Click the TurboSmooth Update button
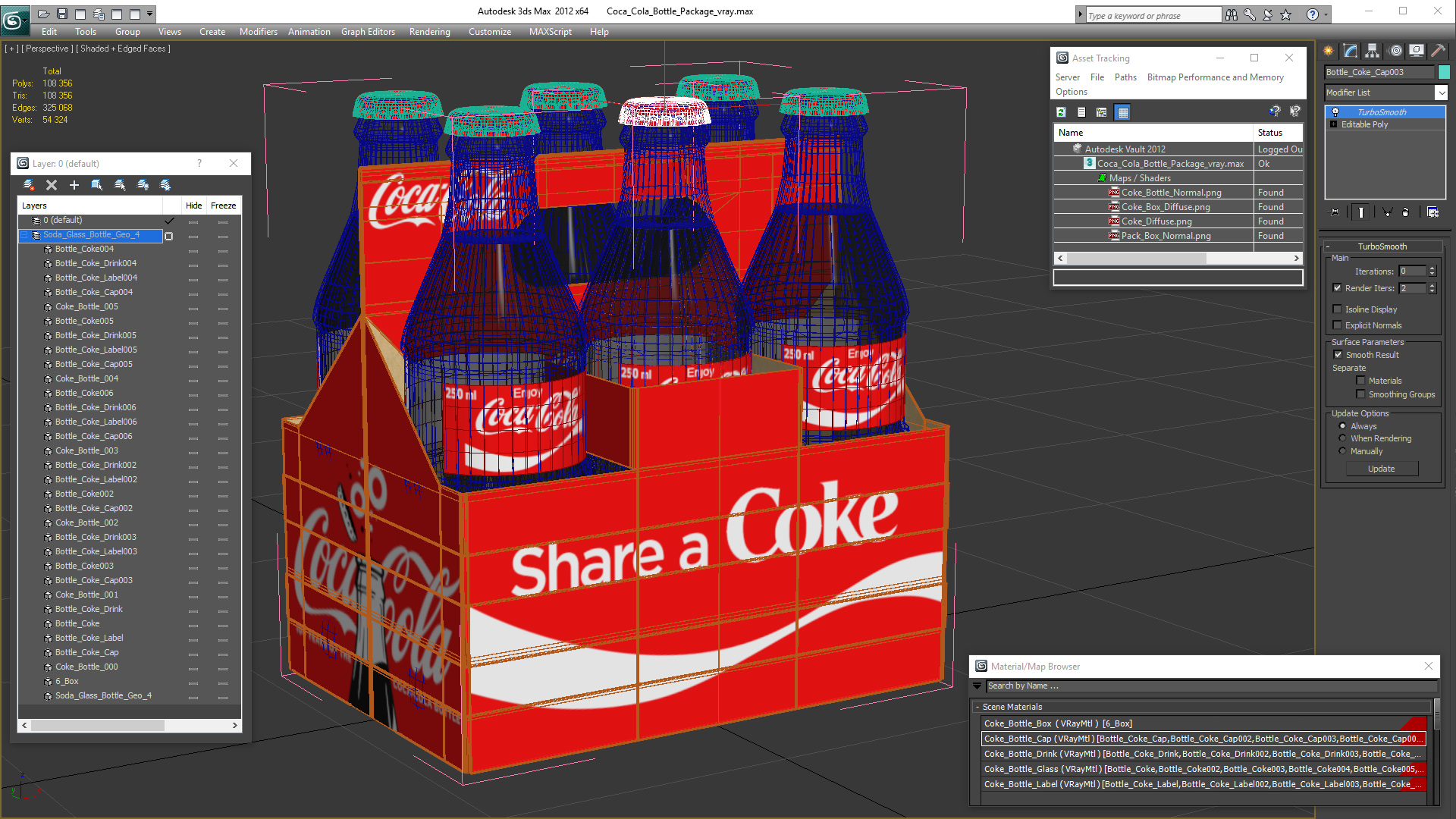Viewport: 1456px width, 819px height. [1381, 469]
